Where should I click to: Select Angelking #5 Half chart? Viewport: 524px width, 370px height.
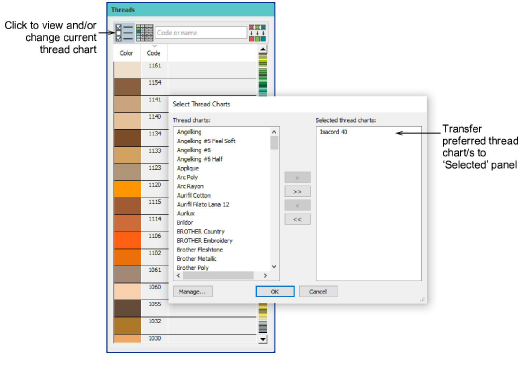pos(200,159)
